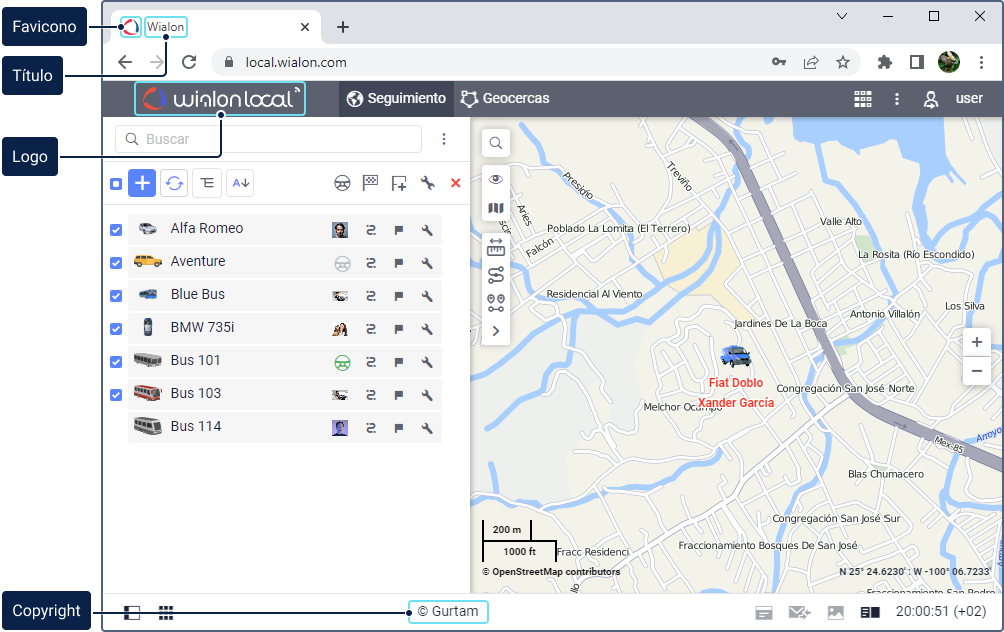Select the distance ruler tool on map
This screenshot has height=632, width=1004.
pyautogui.click(x=496, y=247)
